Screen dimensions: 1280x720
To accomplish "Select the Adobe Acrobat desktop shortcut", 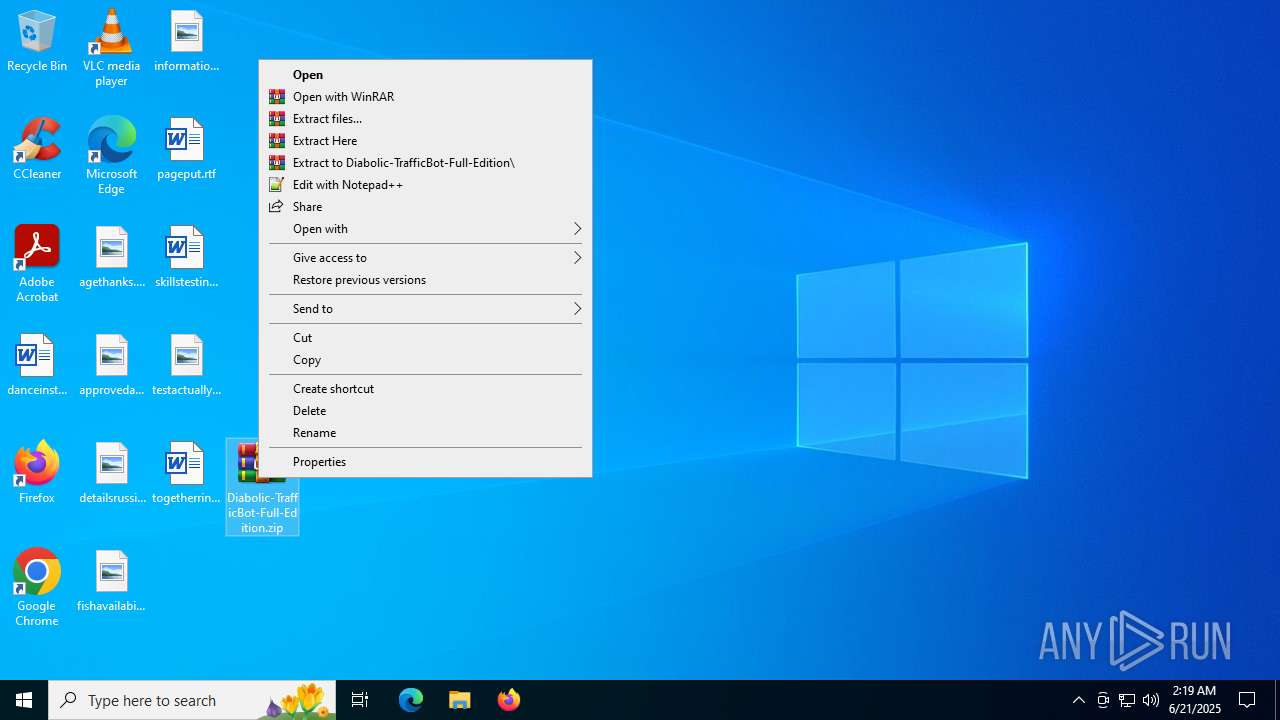I will tap(37, 264).
